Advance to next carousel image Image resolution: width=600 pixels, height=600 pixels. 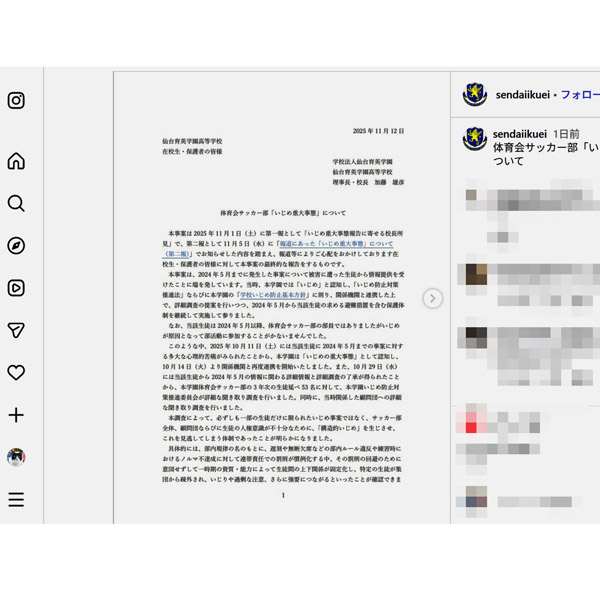pyautogui.click(x=432, y=298)
